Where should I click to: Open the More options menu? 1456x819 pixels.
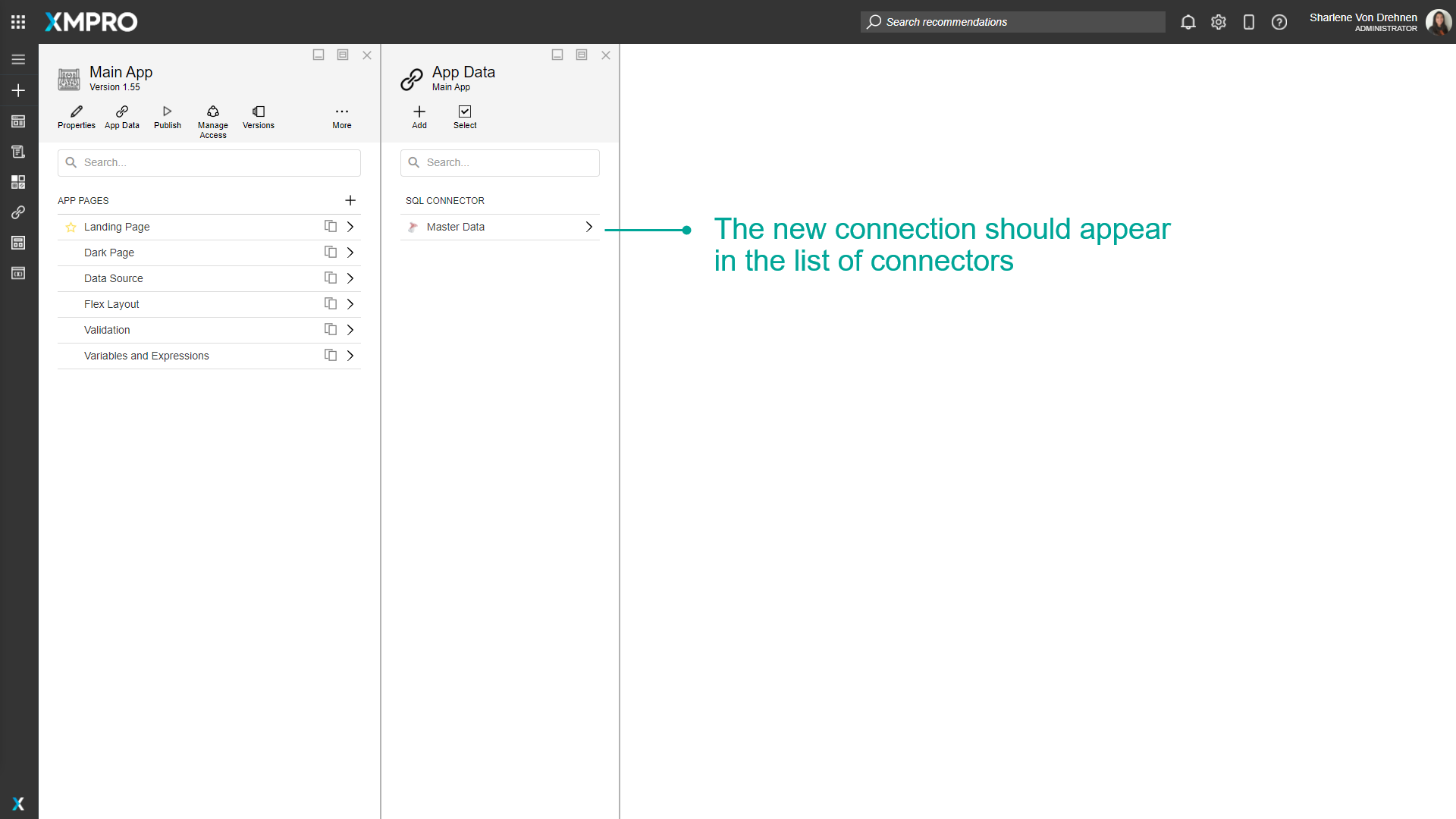tap(342, 116)
